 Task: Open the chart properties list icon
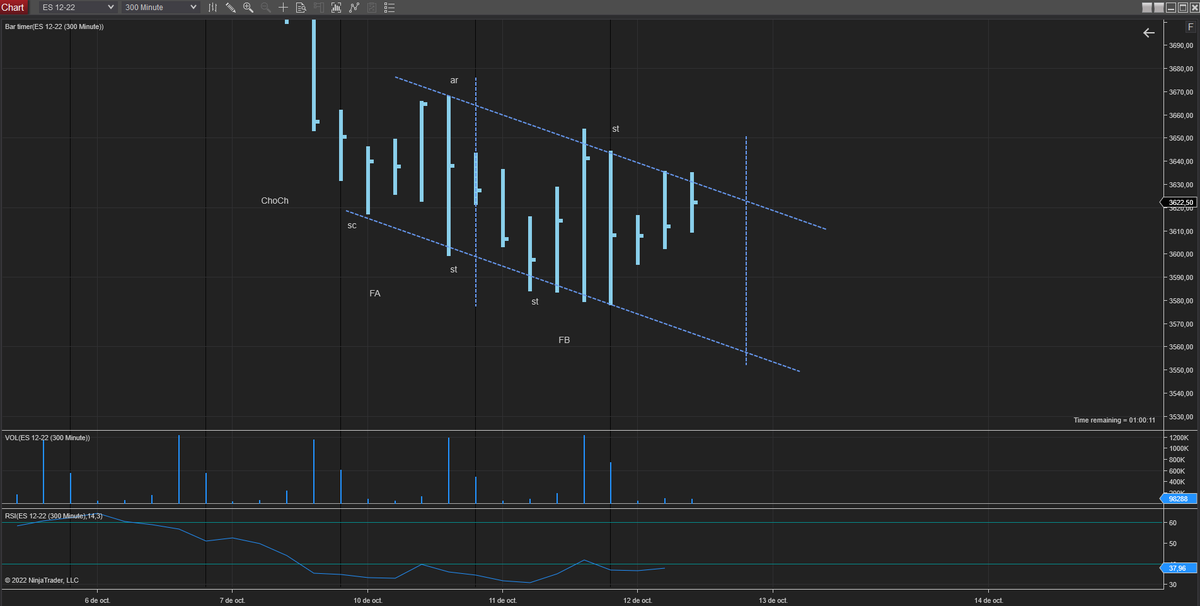click(389, 7)
